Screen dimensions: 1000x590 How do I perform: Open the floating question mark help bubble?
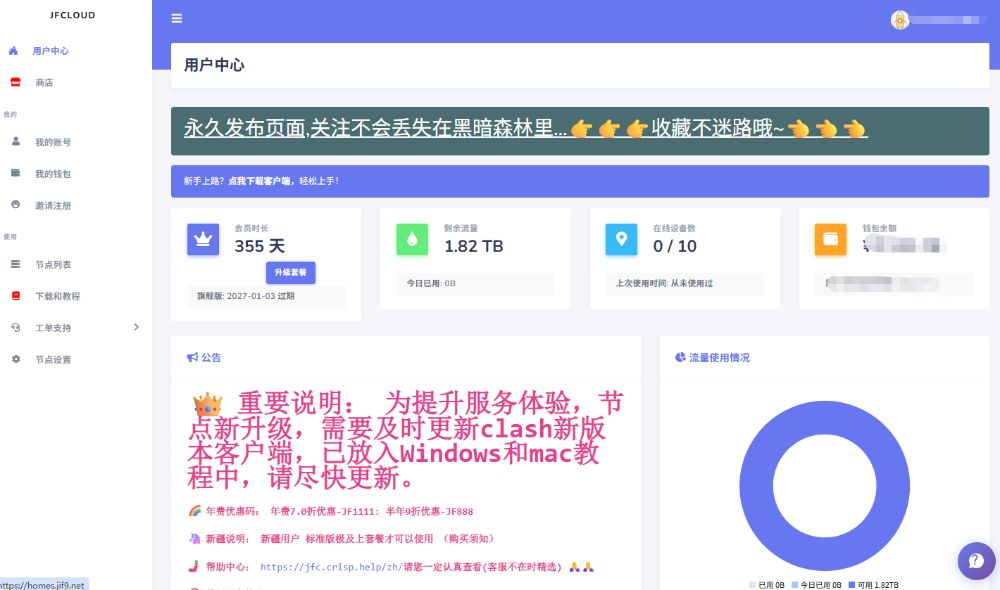click(976, 561)
